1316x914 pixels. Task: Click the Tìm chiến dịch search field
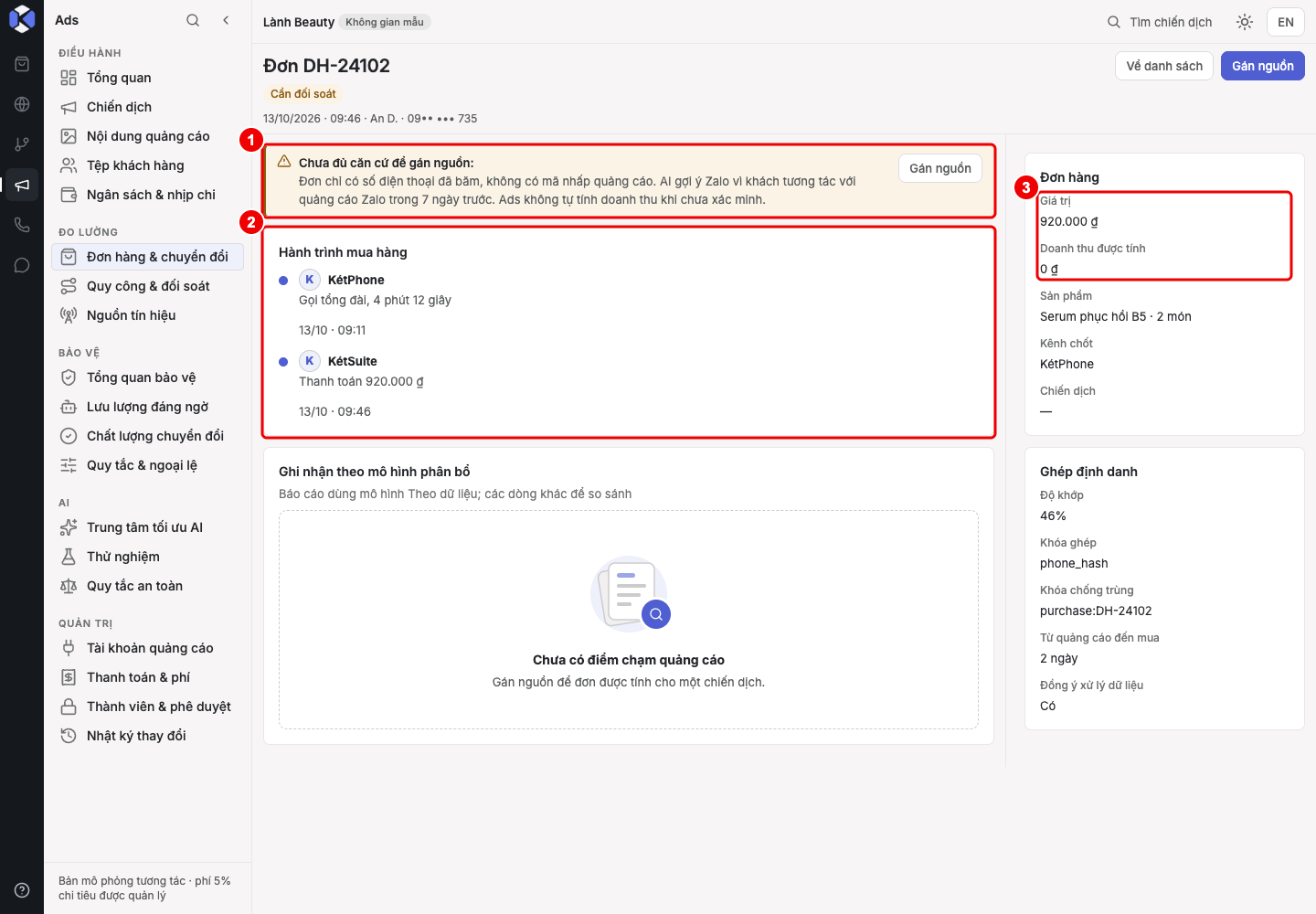pos(1160,22)
